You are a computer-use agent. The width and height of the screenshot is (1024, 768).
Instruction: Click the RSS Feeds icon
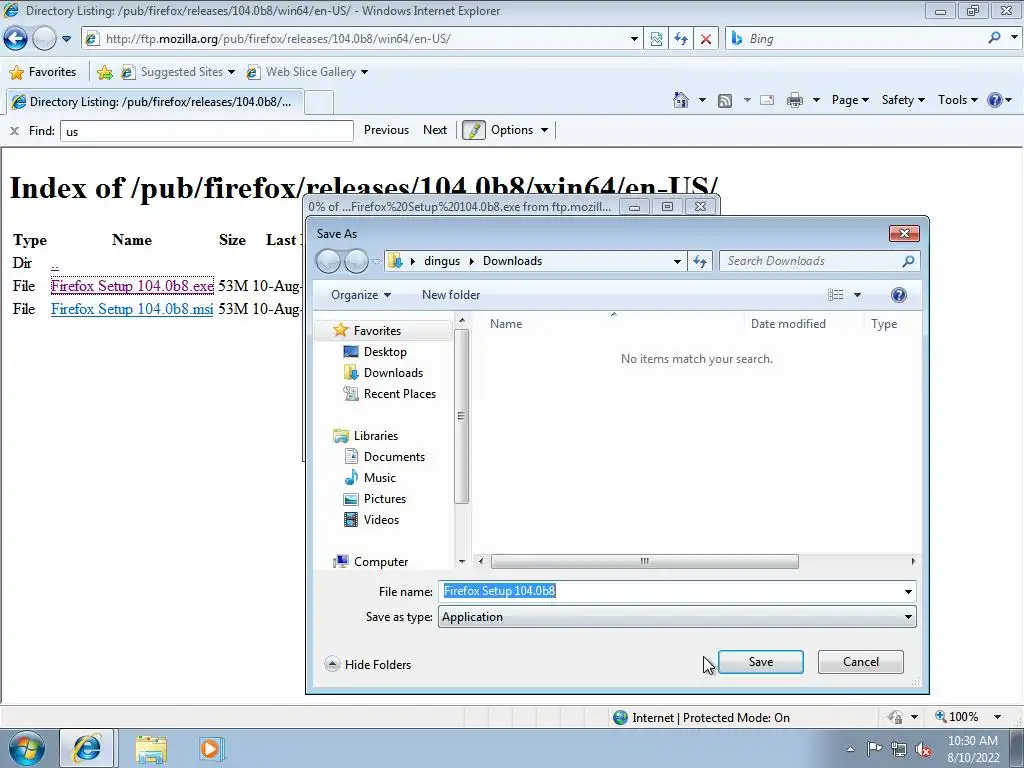pyautogui.click(x=725, y=101)
